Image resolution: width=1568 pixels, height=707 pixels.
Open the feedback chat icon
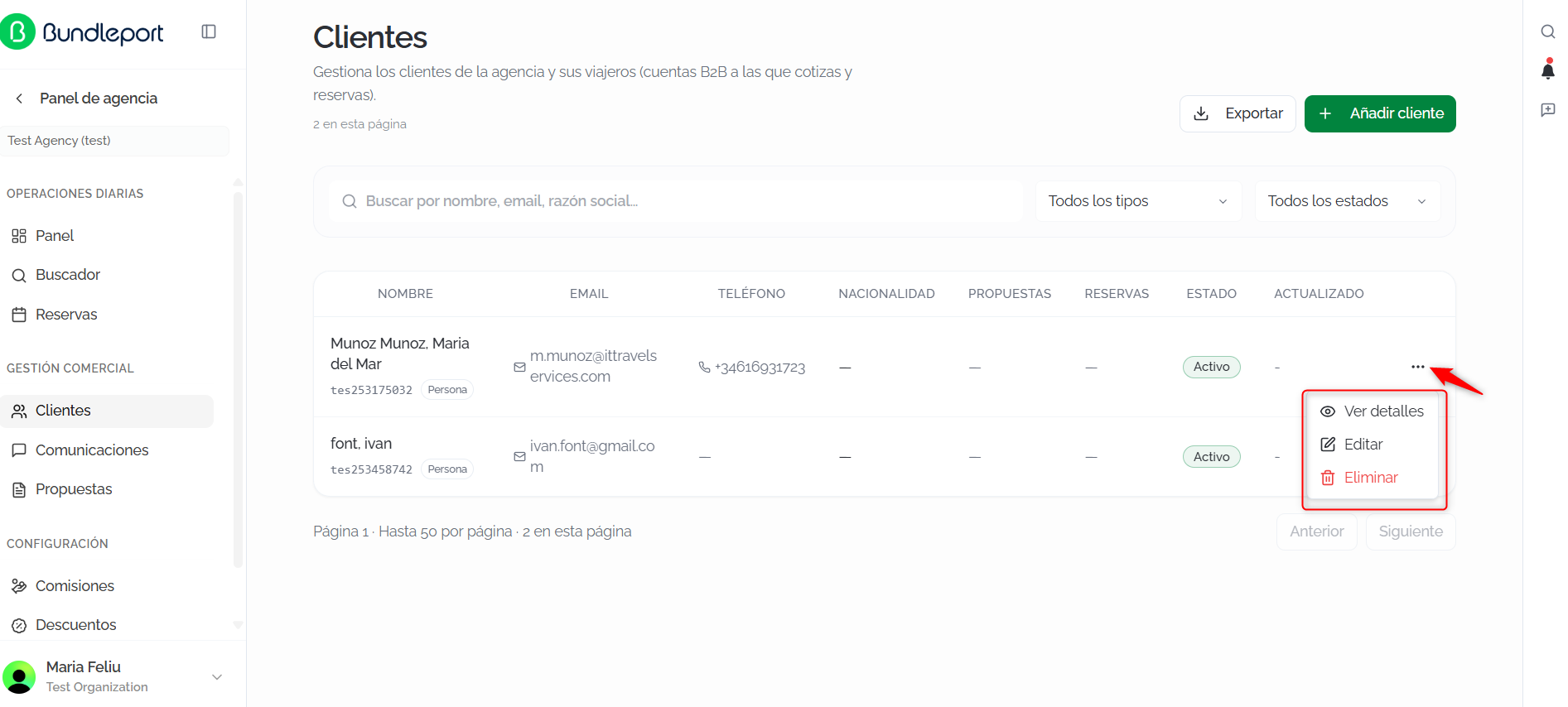coord(1547,109)
